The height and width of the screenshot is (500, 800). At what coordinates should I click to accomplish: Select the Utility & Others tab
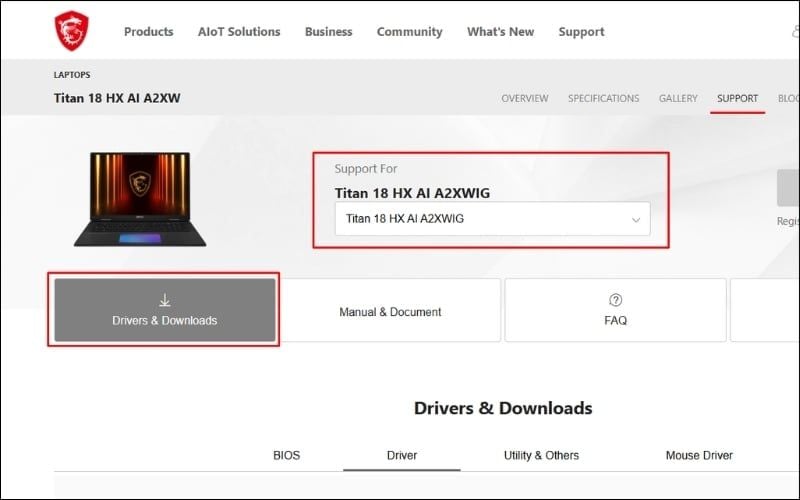541,455
